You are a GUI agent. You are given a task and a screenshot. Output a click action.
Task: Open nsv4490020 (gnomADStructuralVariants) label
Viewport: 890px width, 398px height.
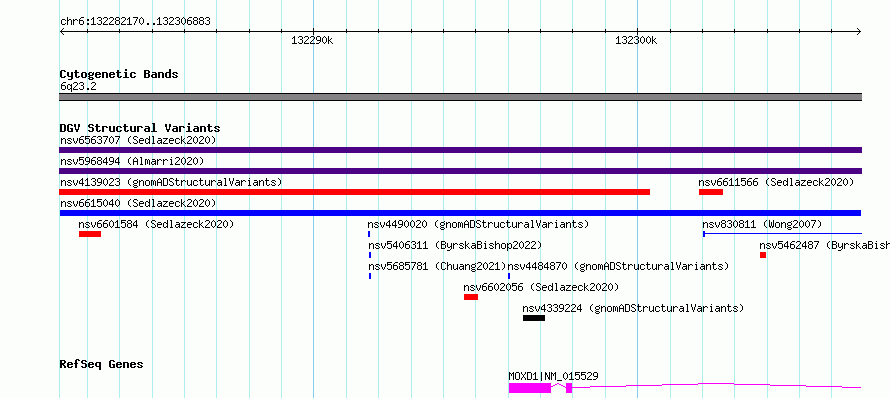(478, 224)
